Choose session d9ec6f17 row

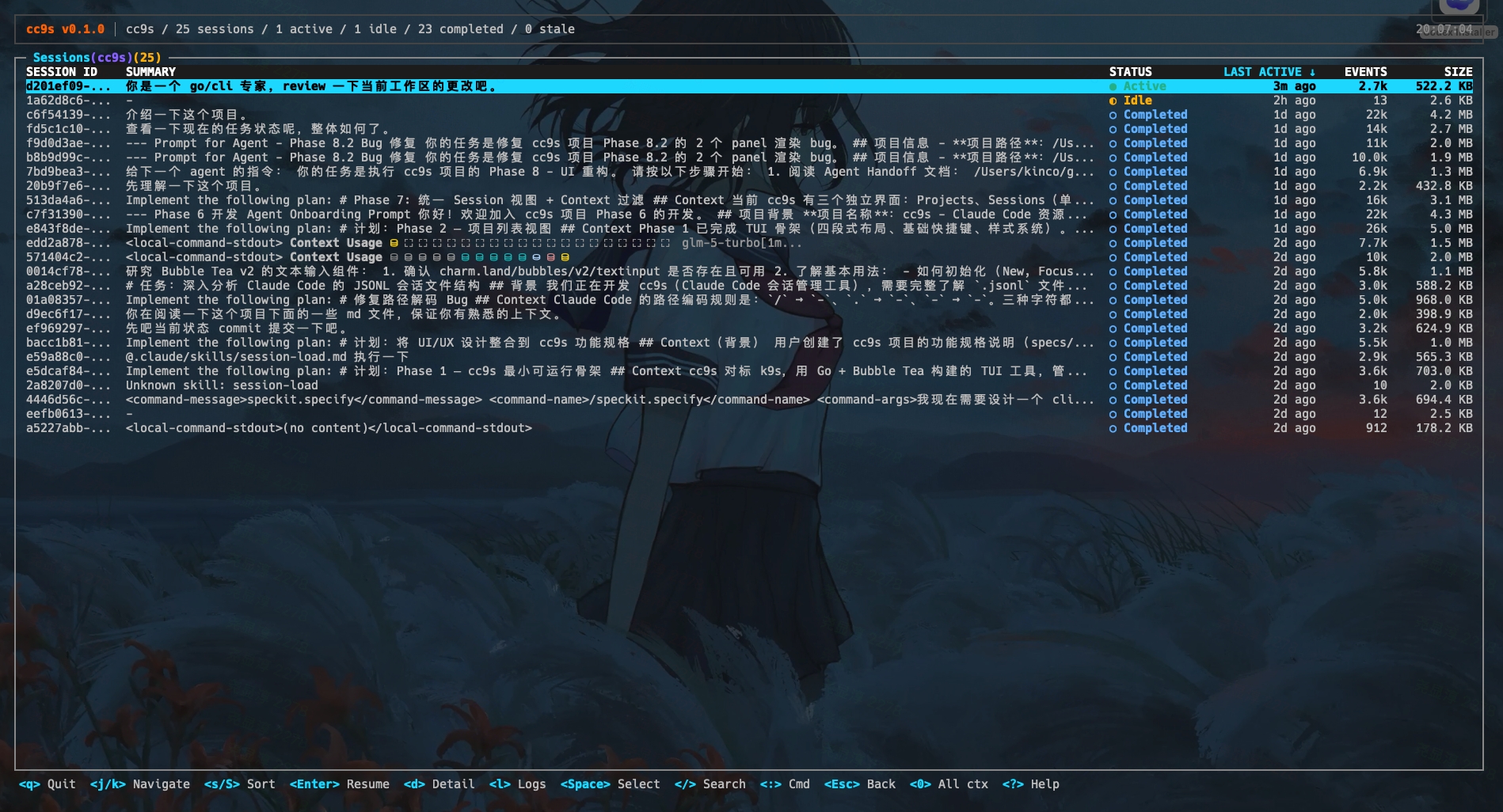[x=749, y=314]
